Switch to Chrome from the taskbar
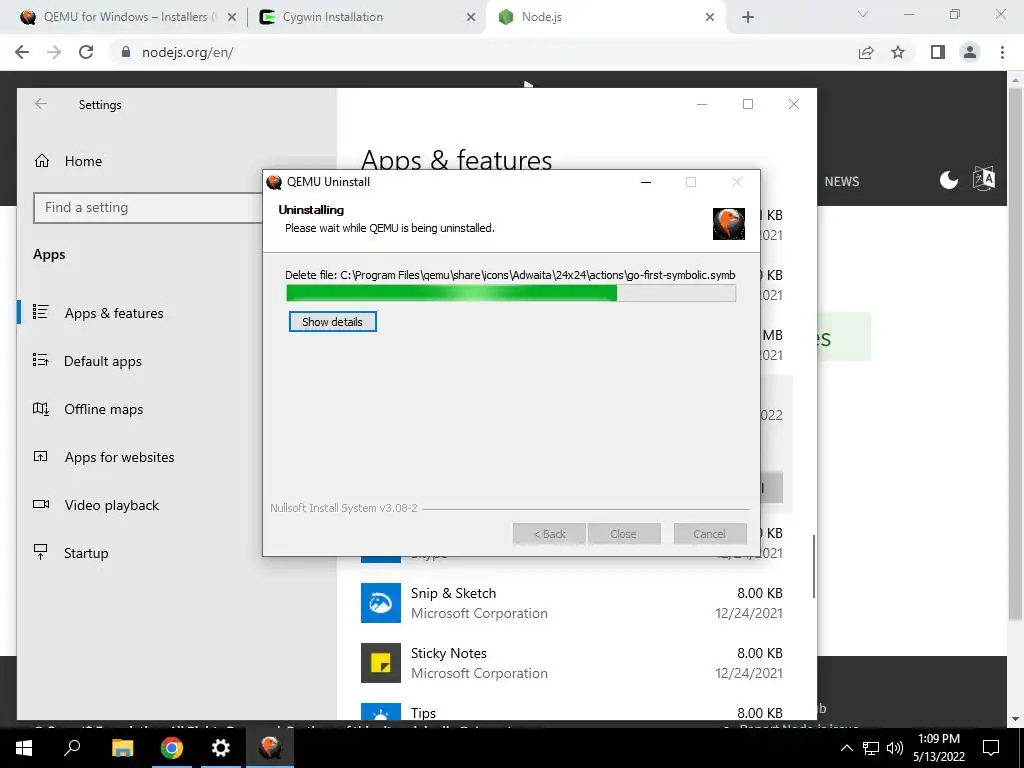This screenshot has width=1024, height=768. point(172,748)
